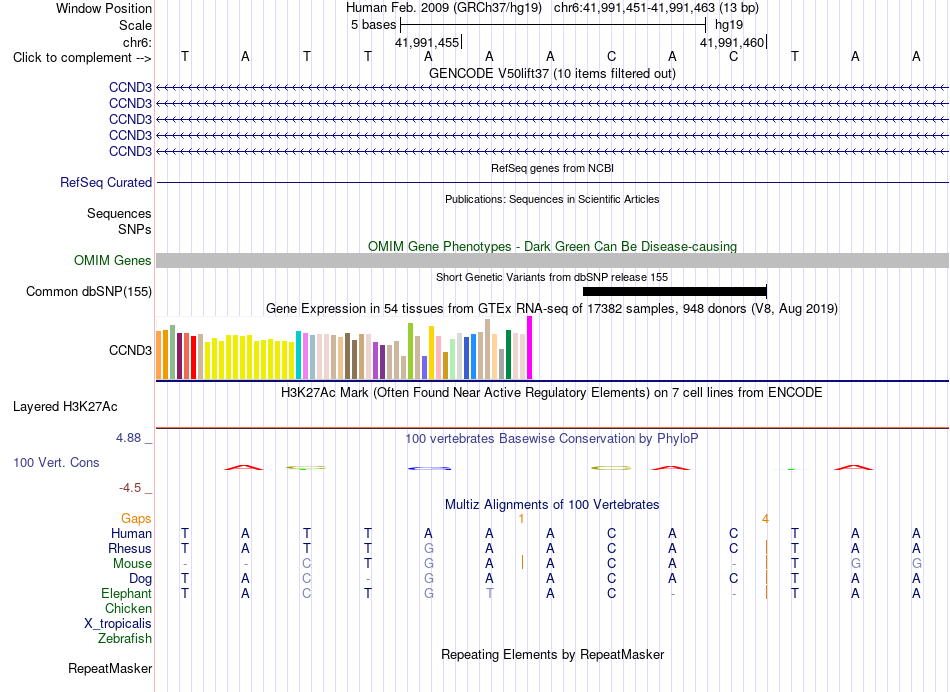Select the 'Chicken' species label
Screen dimensions: 950x692
point(128,608)
